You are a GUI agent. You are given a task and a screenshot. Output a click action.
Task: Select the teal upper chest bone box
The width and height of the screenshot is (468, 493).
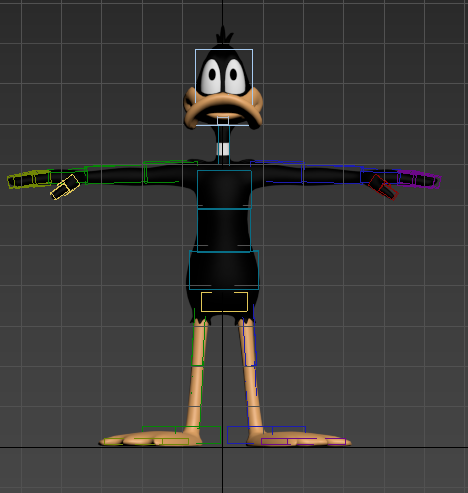click(224, 189)
